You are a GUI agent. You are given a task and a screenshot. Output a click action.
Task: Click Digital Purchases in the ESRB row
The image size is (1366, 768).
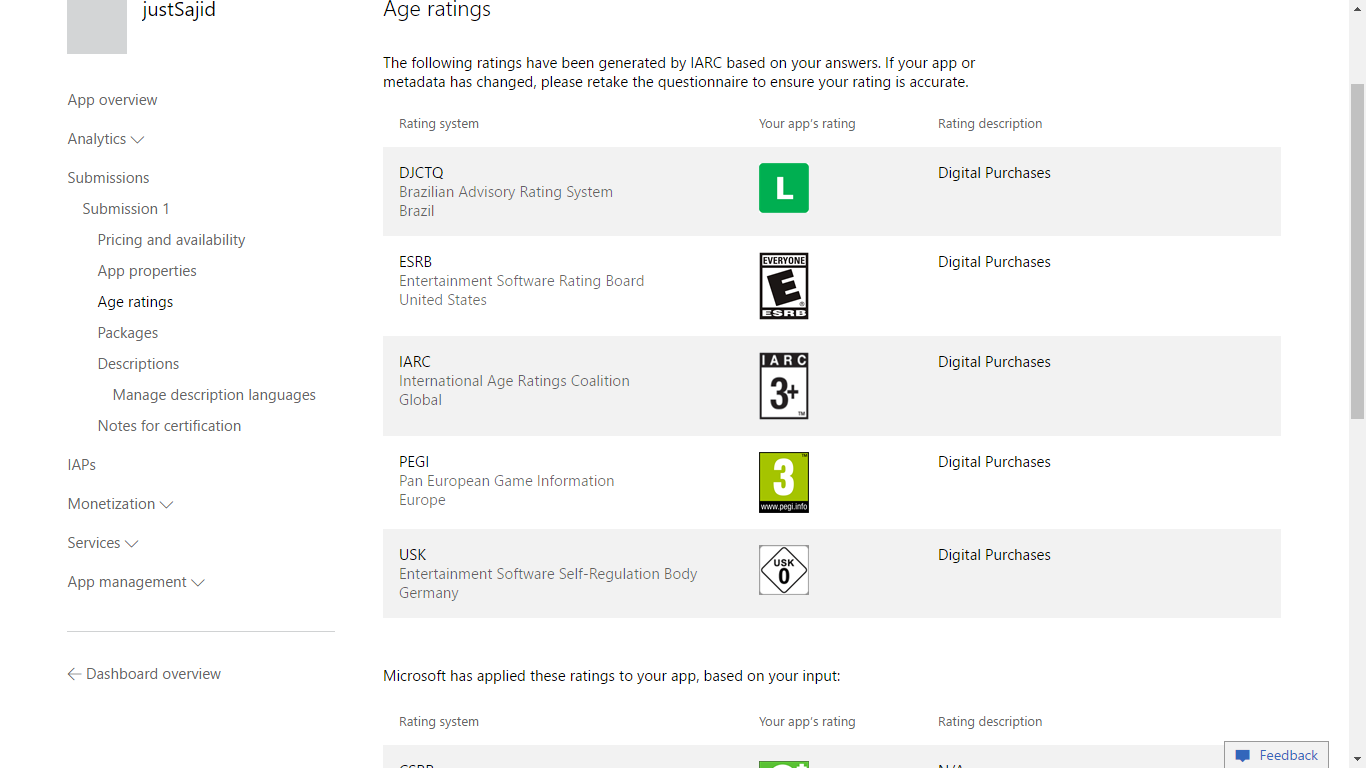tap(994, 262)
